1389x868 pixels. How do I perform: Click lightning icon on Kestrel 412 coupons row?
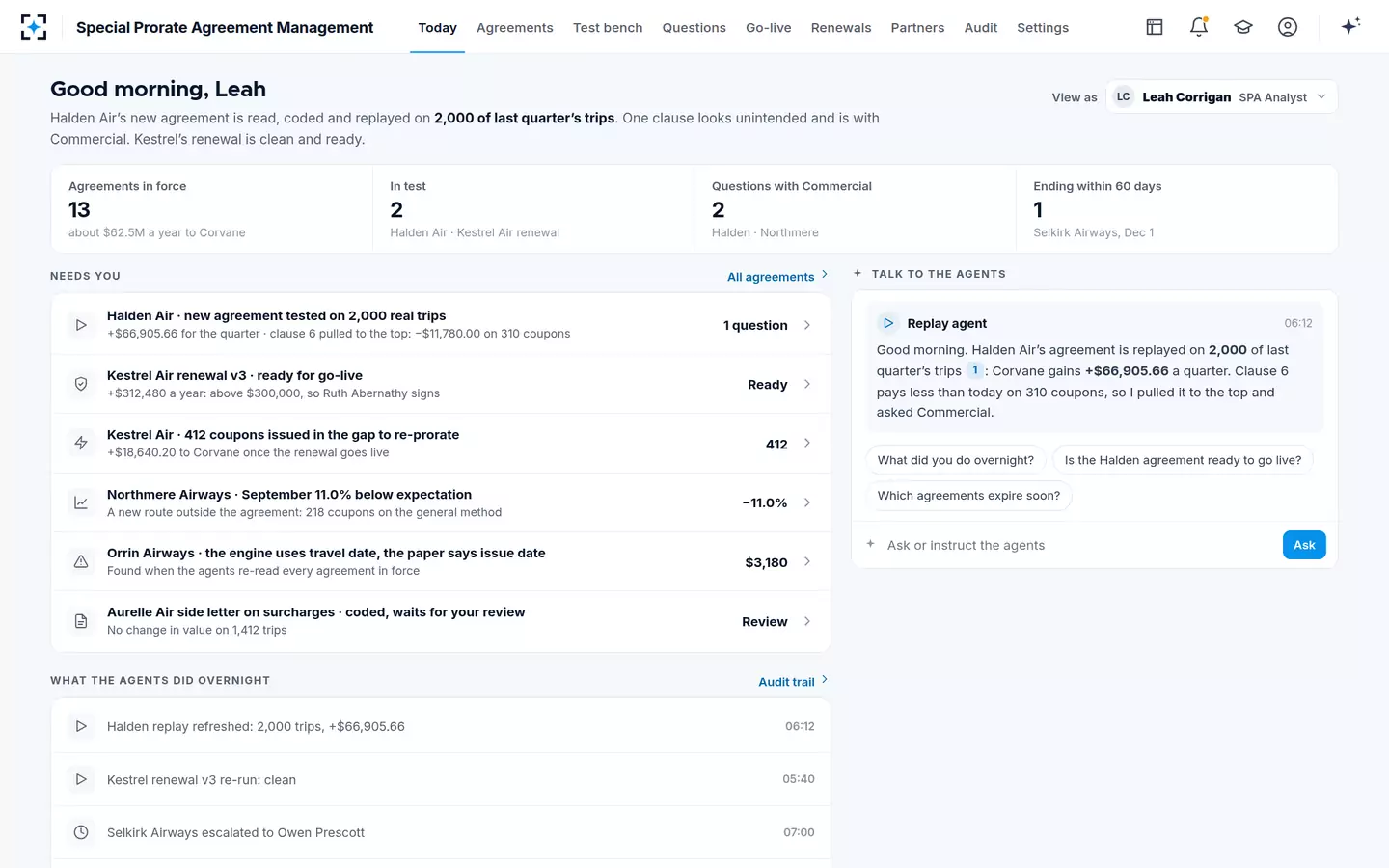tap(81, 444)
